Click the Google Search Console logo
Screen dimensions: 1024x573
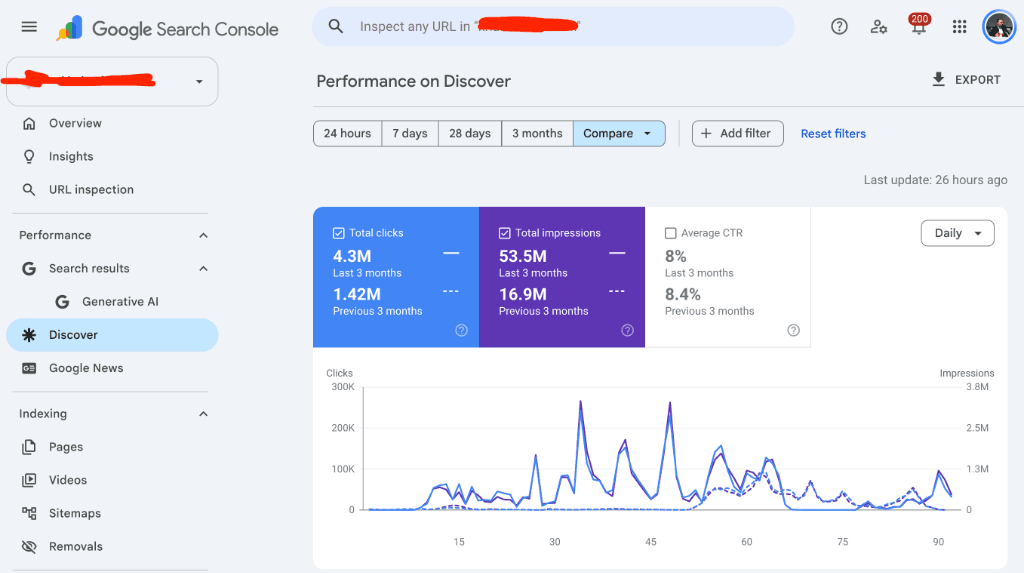tap(167, 29)
